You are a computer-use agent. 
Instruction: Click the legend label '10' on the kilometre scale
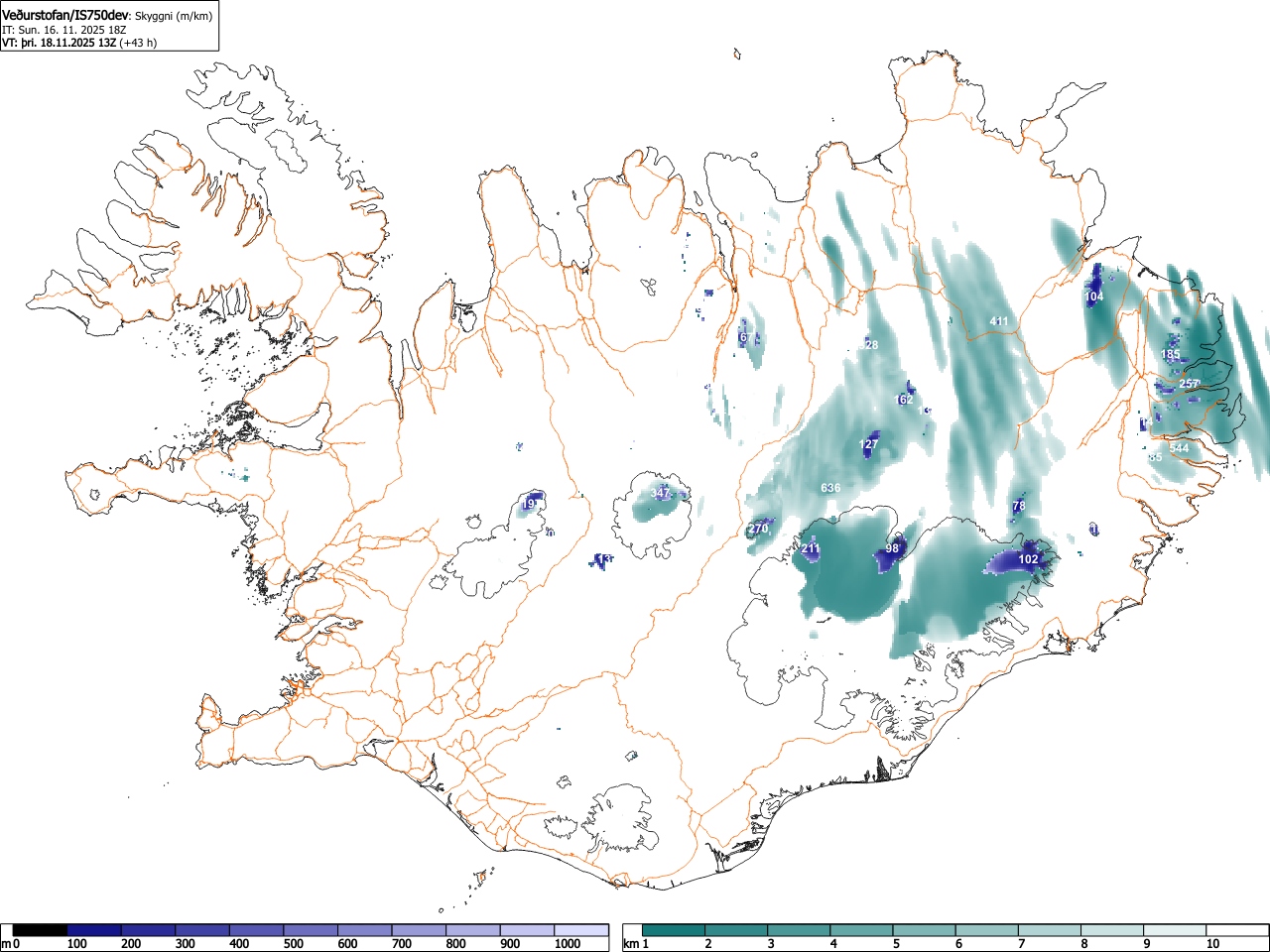coord(1212,944)
